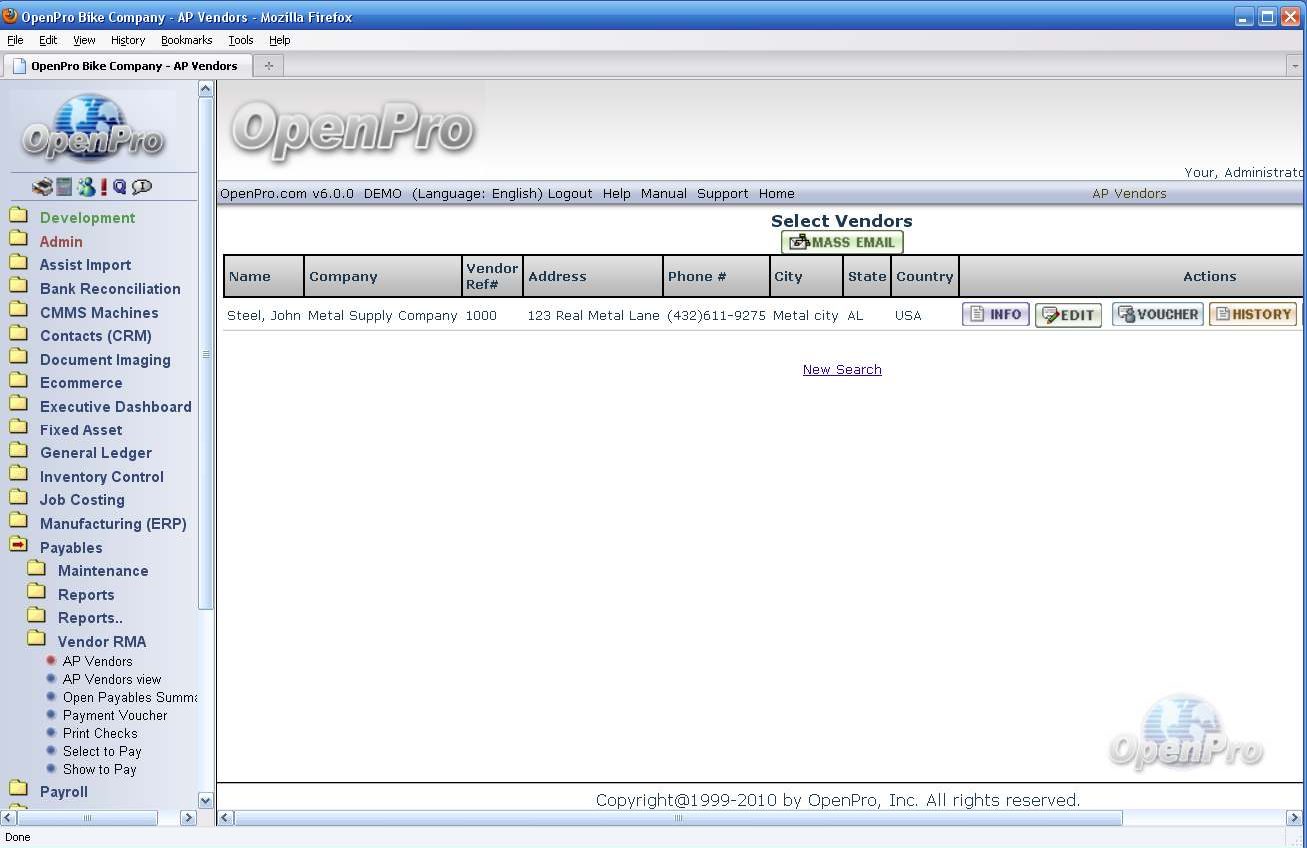The width and height of the screenshot is (1307, 848).
Task: Open the History menu in Firefox
Action: click(x=128, y=40)
